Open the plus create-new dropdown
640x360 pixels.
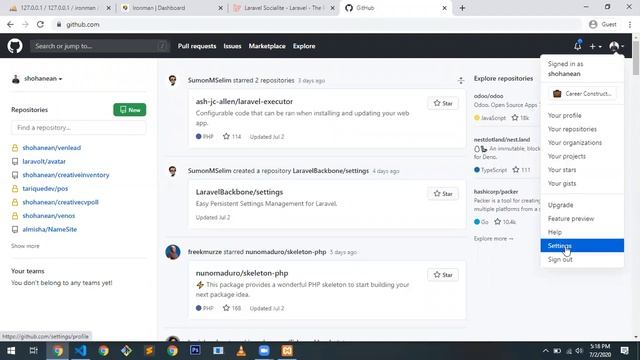coord(595,47)
